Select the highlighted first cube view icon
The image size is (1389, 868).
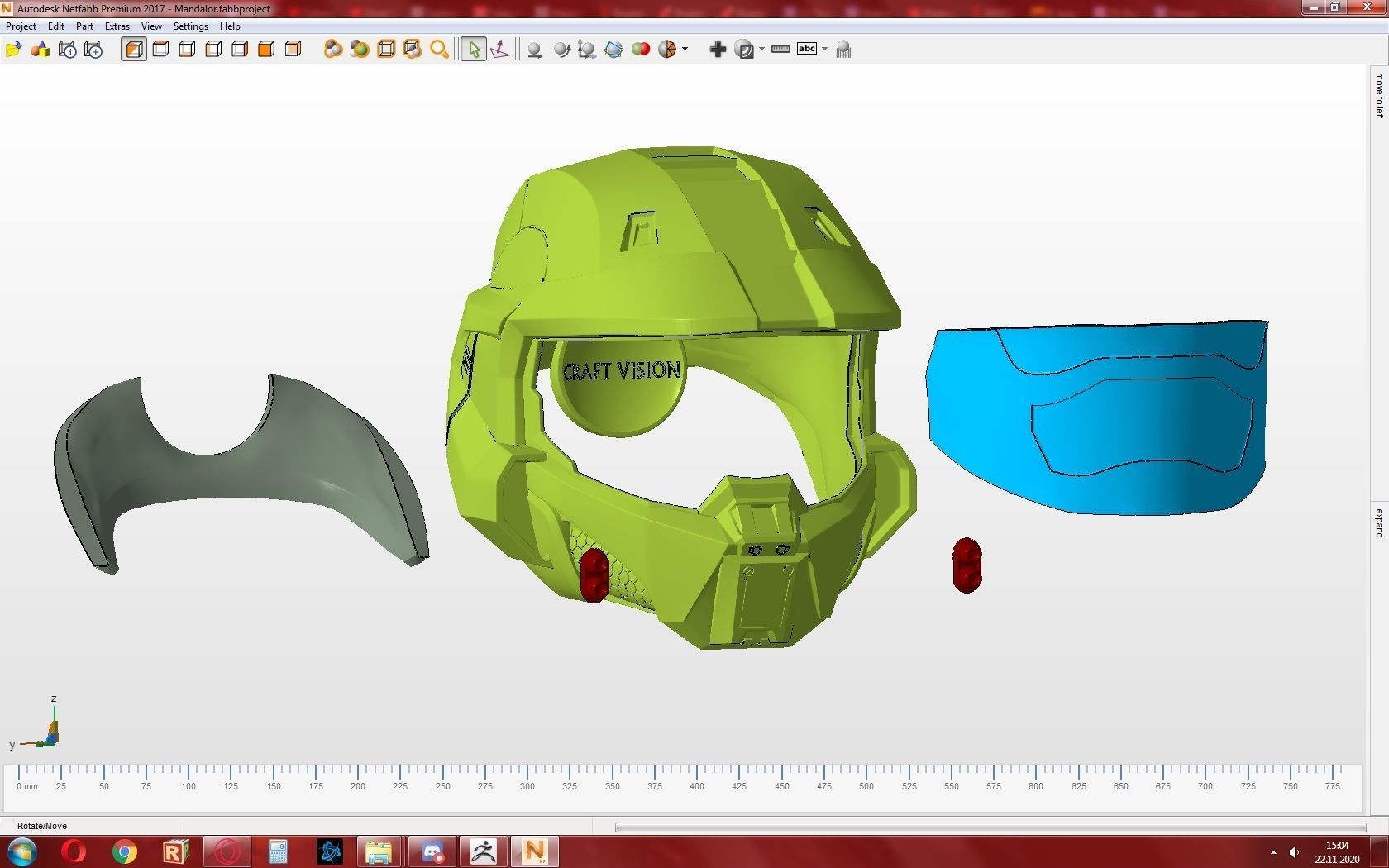pos(134,50)
